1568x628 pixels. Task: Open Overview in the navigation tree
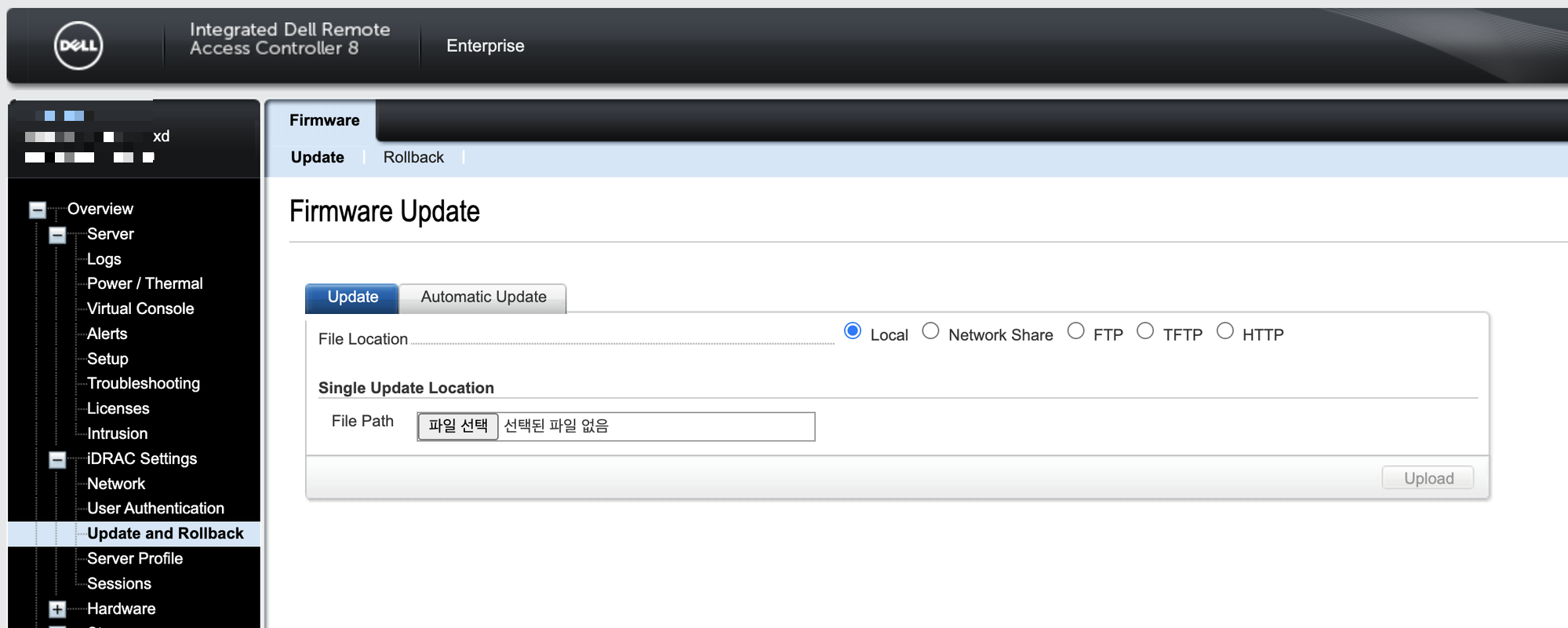click(100, 209)
